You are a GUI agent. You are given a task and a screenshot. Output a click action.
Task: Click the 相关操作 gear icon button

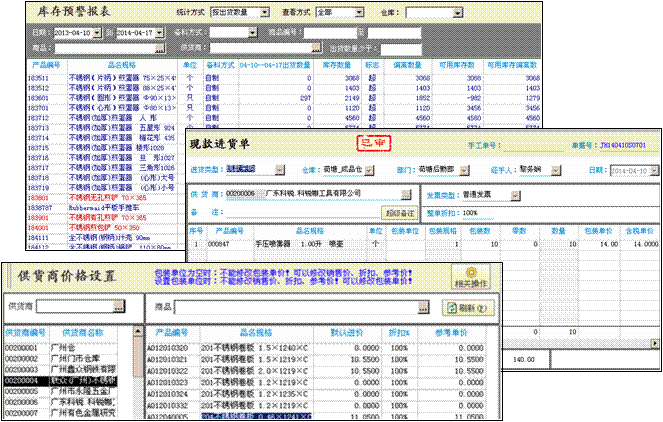(470, 277)
